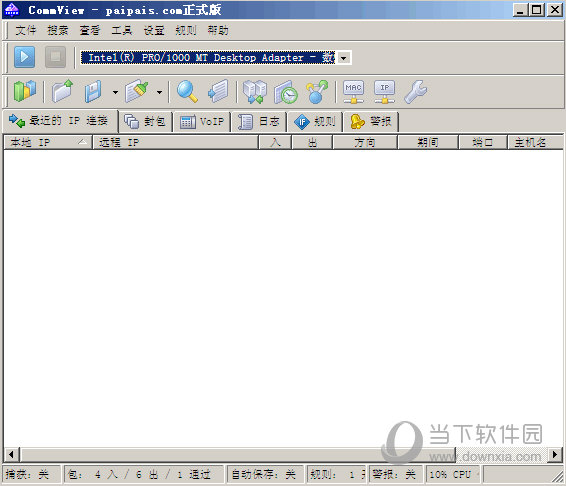Expand the save icon dropdown arrow

[x=115, y=92]
